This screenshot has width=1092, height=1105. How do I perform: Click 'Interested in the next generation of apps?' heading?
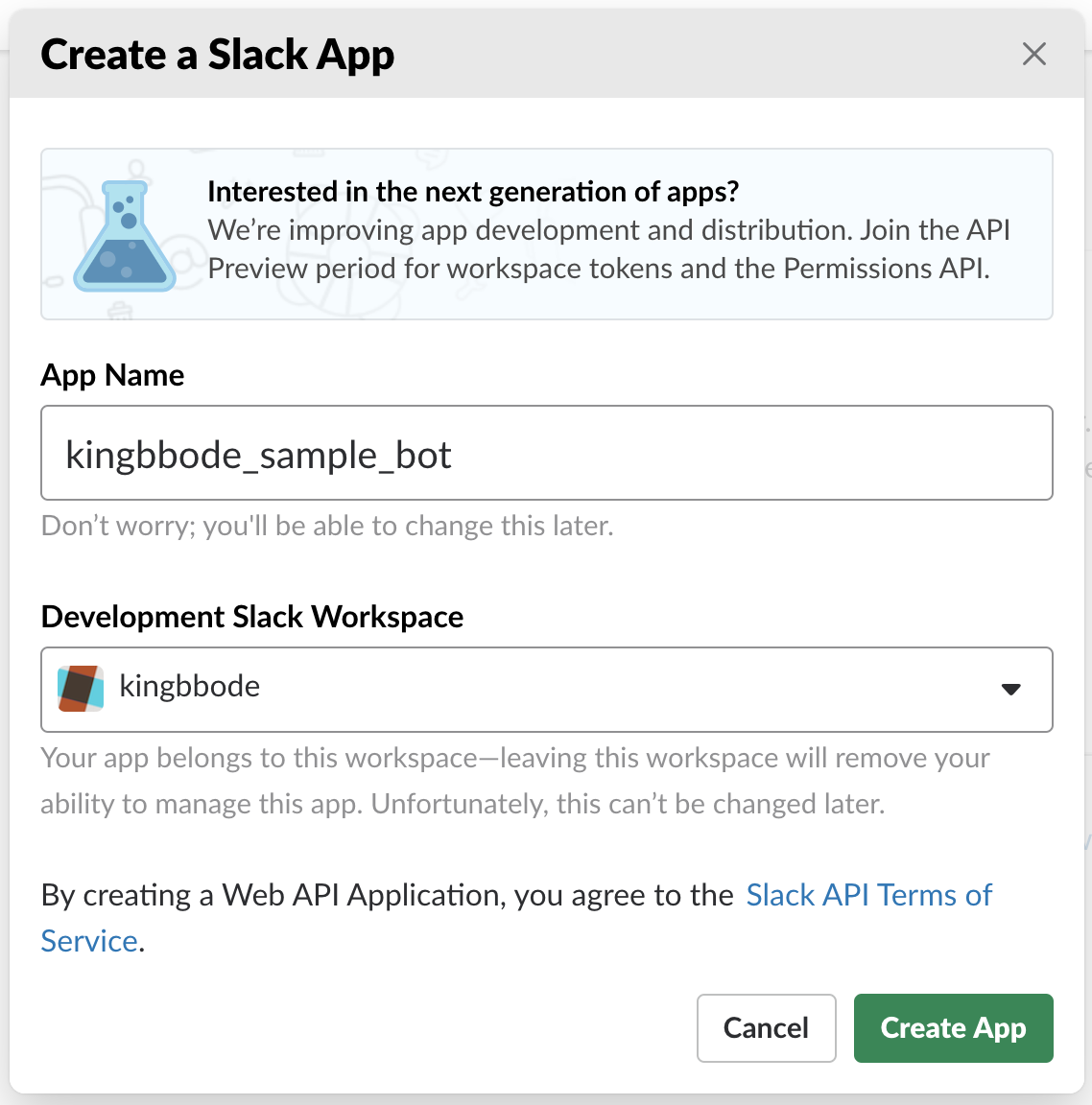click(473, 192)
